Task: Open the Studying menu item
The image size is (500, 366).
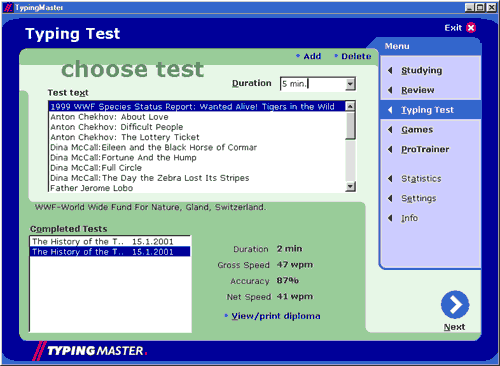Action: tap(422, 70)
